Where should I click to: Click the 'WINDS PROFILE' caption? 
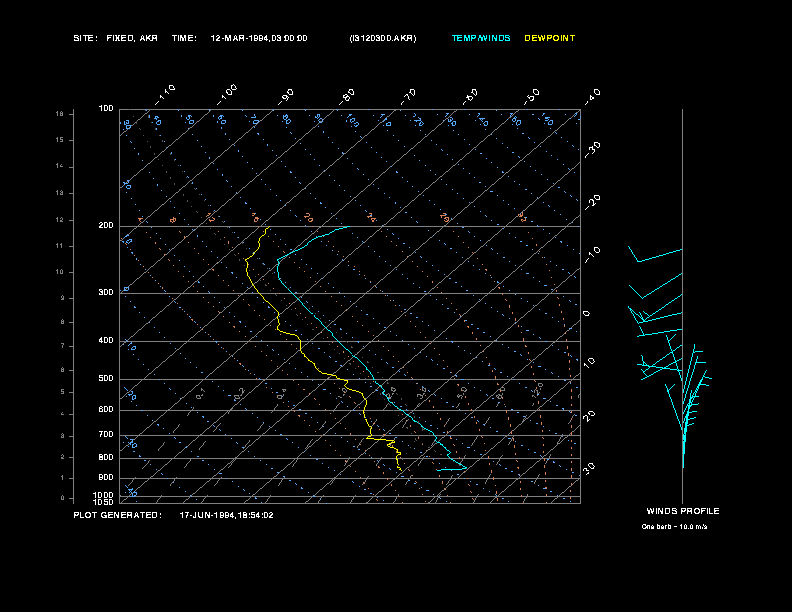click(683, 511)
